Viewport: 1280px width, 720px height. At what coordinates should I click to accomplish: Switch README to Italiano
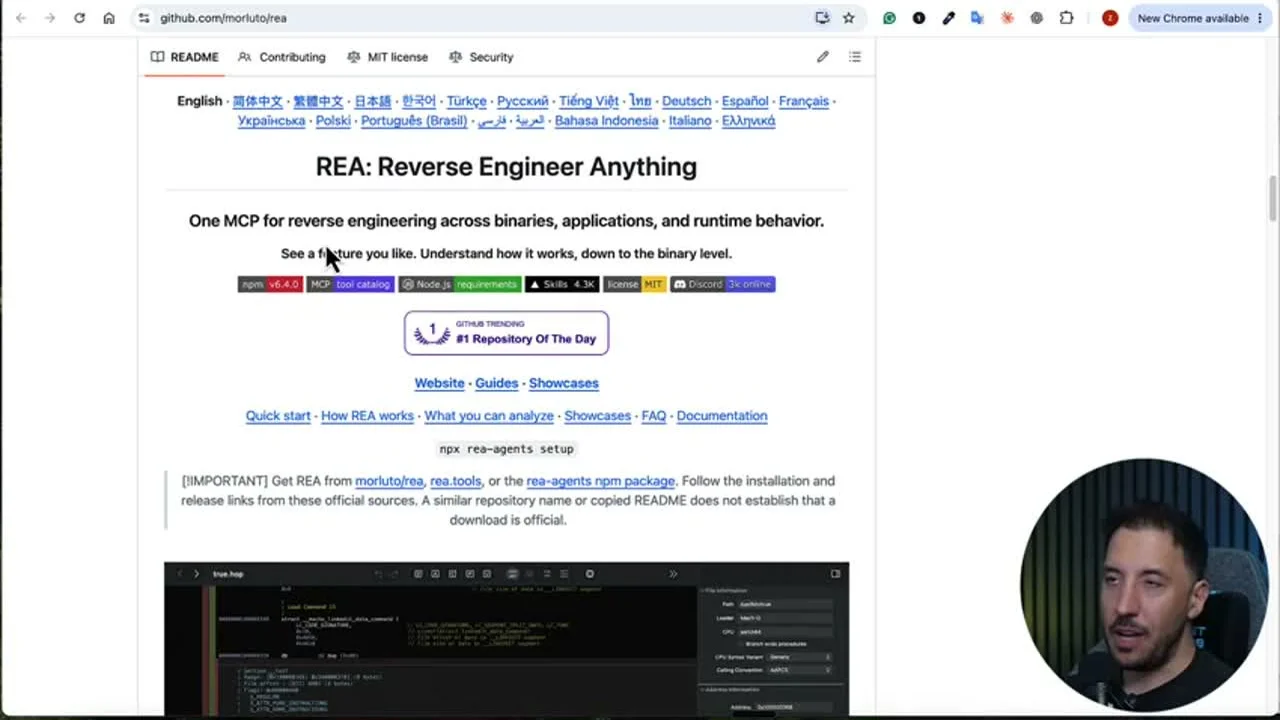point(690,120)
